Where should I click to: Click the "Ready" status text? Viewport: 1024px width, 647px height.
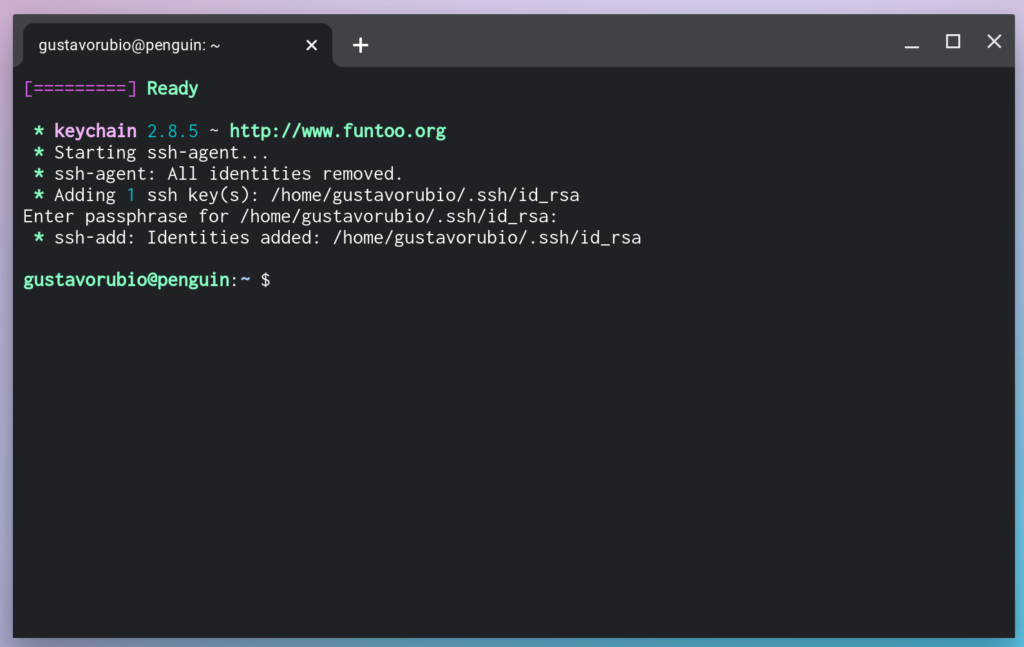tap(172, 88)
